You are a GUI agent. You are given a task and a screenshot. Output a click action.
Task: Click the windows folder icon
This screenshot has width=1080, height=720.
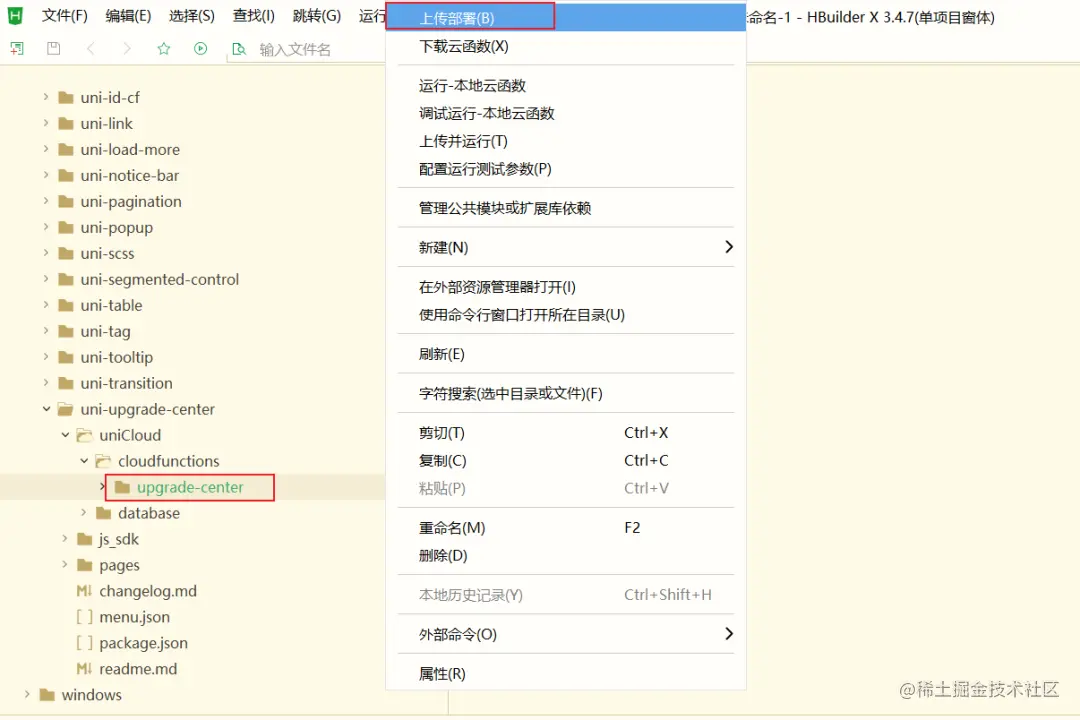coord(47,695)
